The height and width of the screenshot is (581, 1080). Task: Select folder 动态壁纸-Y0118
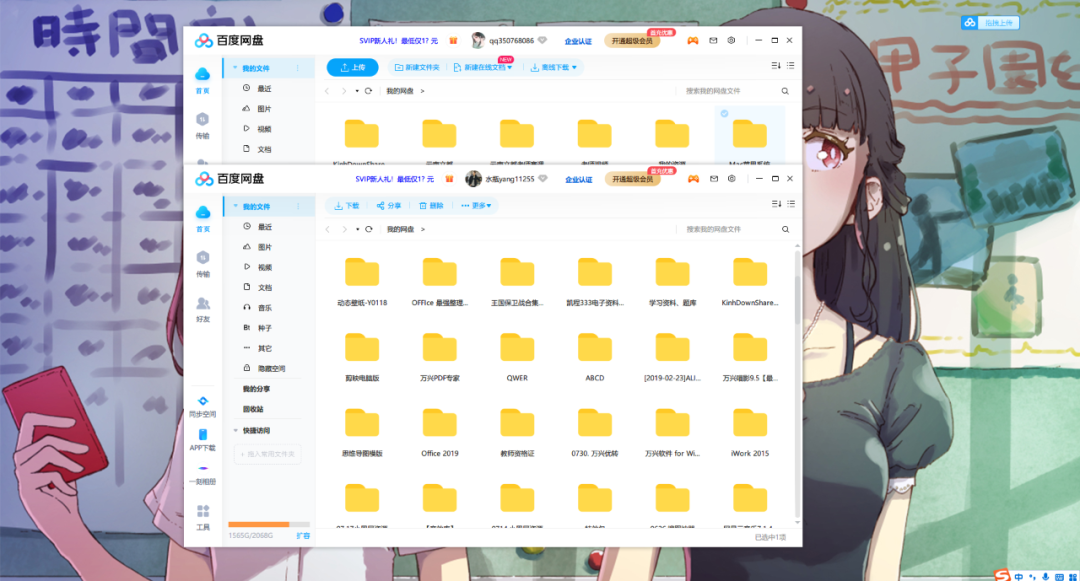point(362,282)
